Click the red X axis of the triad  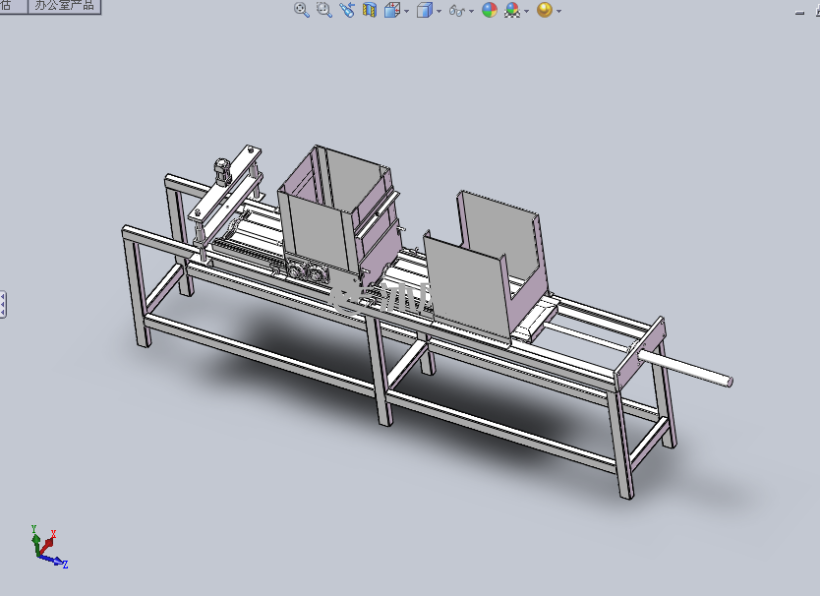pos(48,542)
